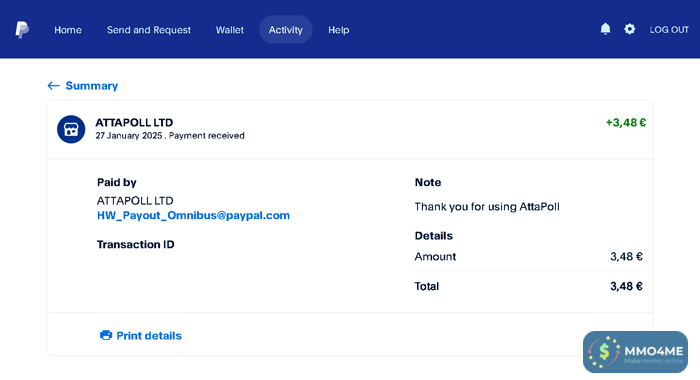The width and height of the screenshot is (700, 380).
Task: Click the date 27 January 2025
Action: [129, 136]
